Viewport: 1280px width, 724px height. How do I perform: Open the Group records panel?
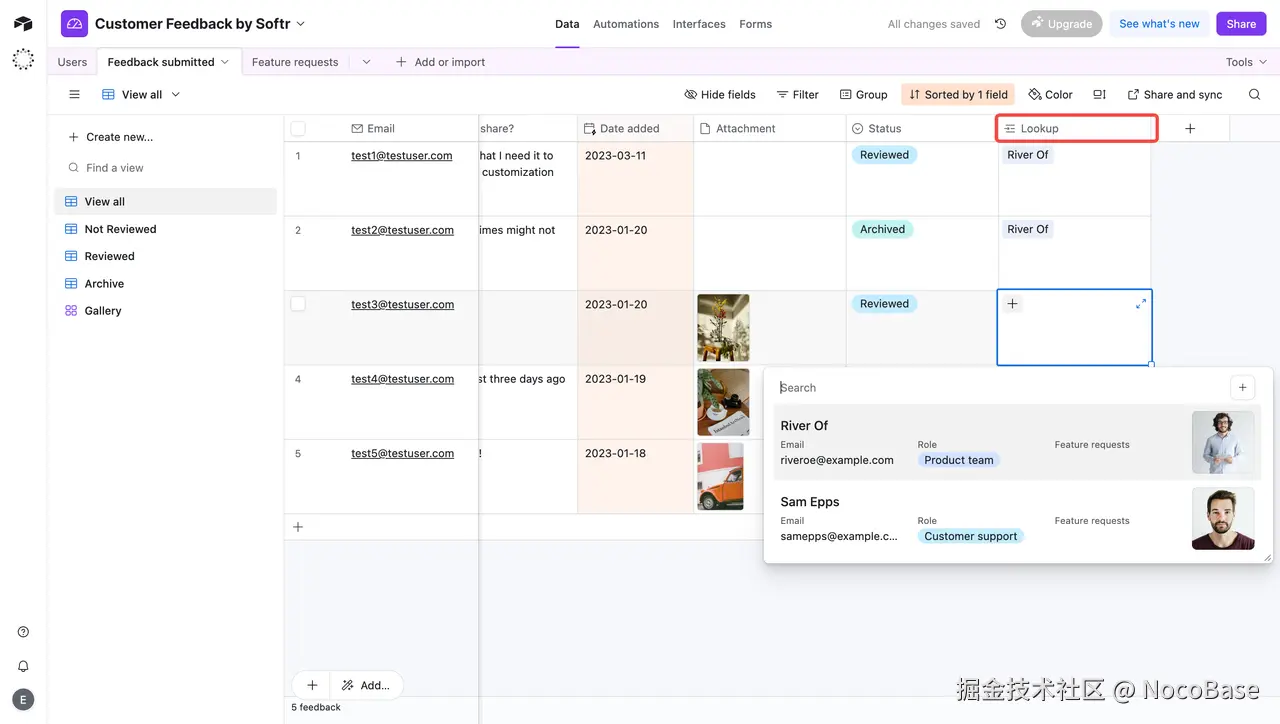(x=863, y=94)
